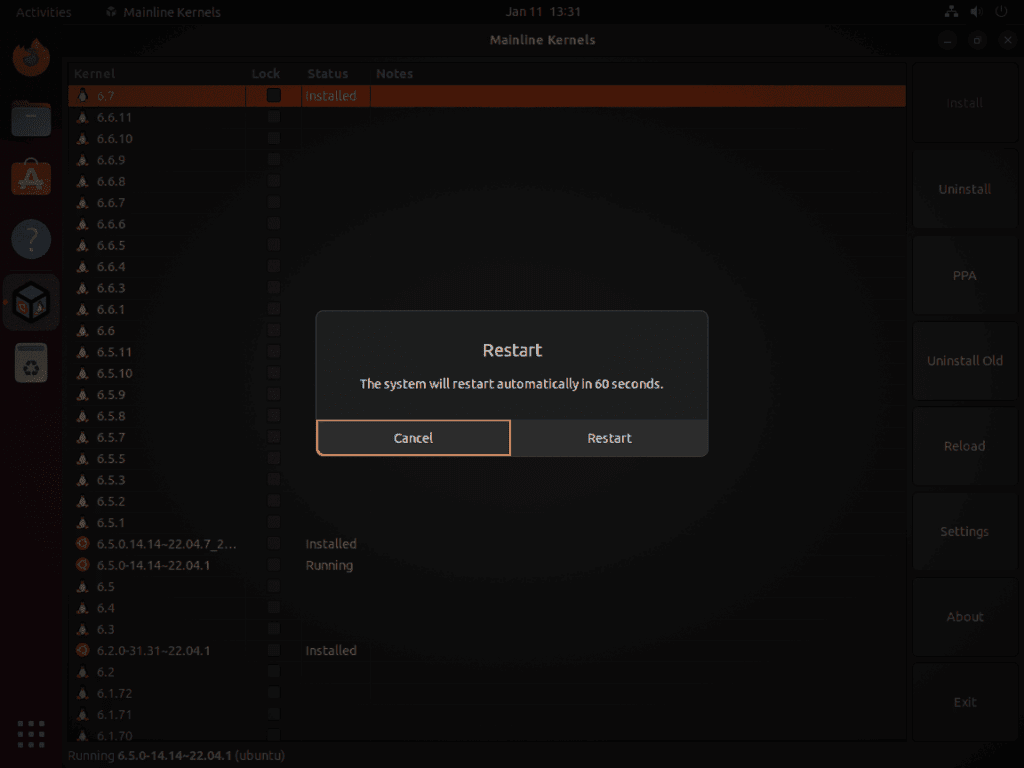This screenshot has width=1024, height=768.
Task: Confirm the Restart in the dialog
Action: click(609, 437)
